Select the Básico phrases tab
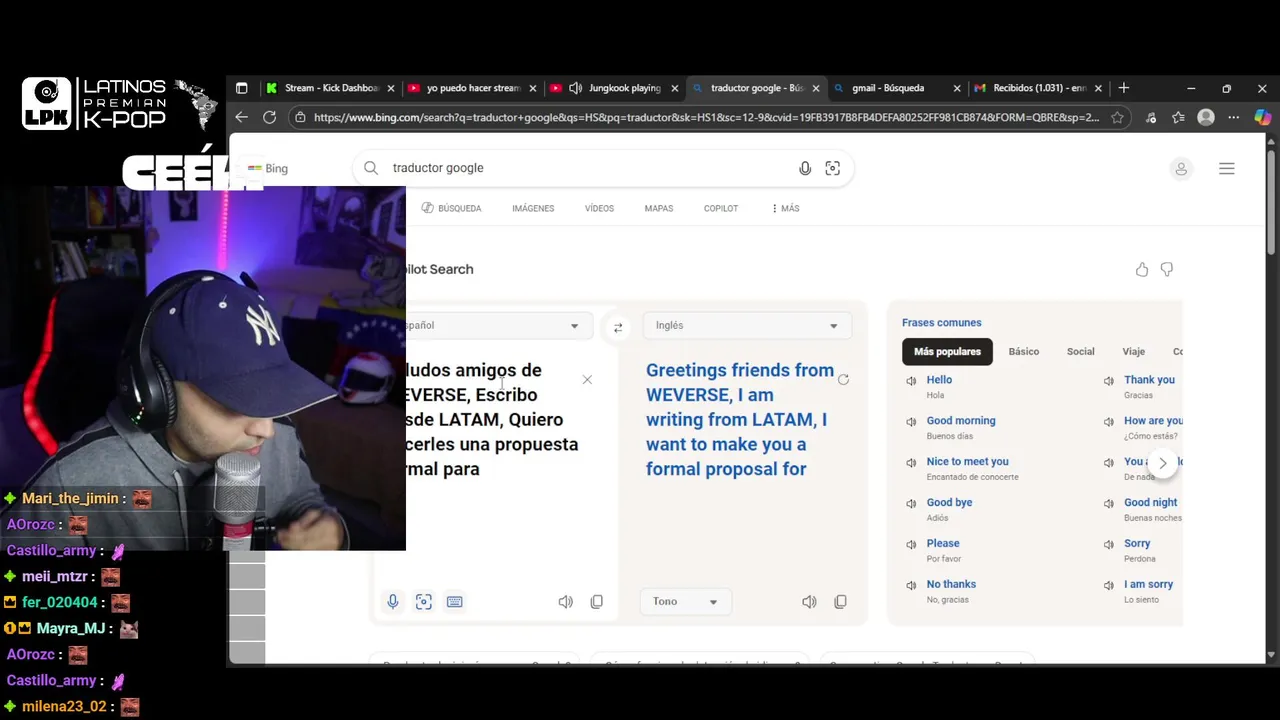The height and width of the screenshot is (720, 1280). tap(1024, 351)
